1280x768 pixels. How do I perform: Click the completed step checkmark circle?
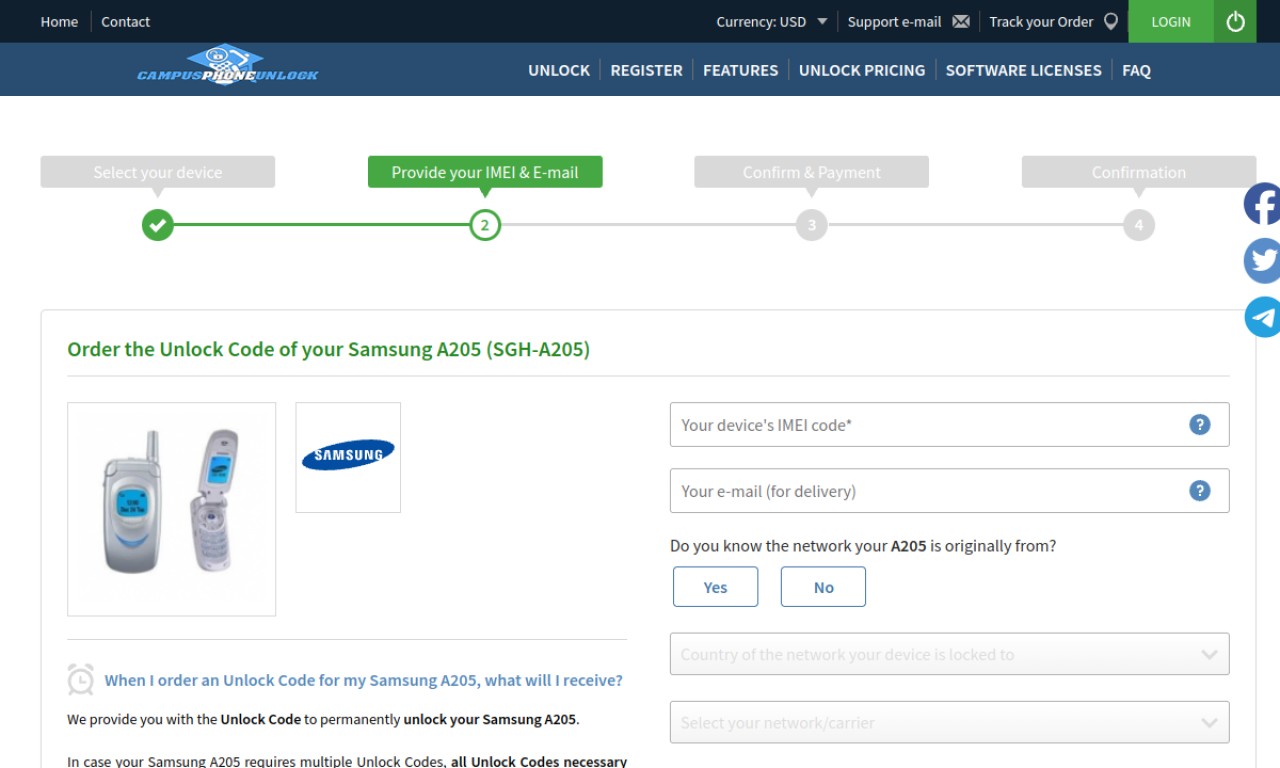point(157,225)
